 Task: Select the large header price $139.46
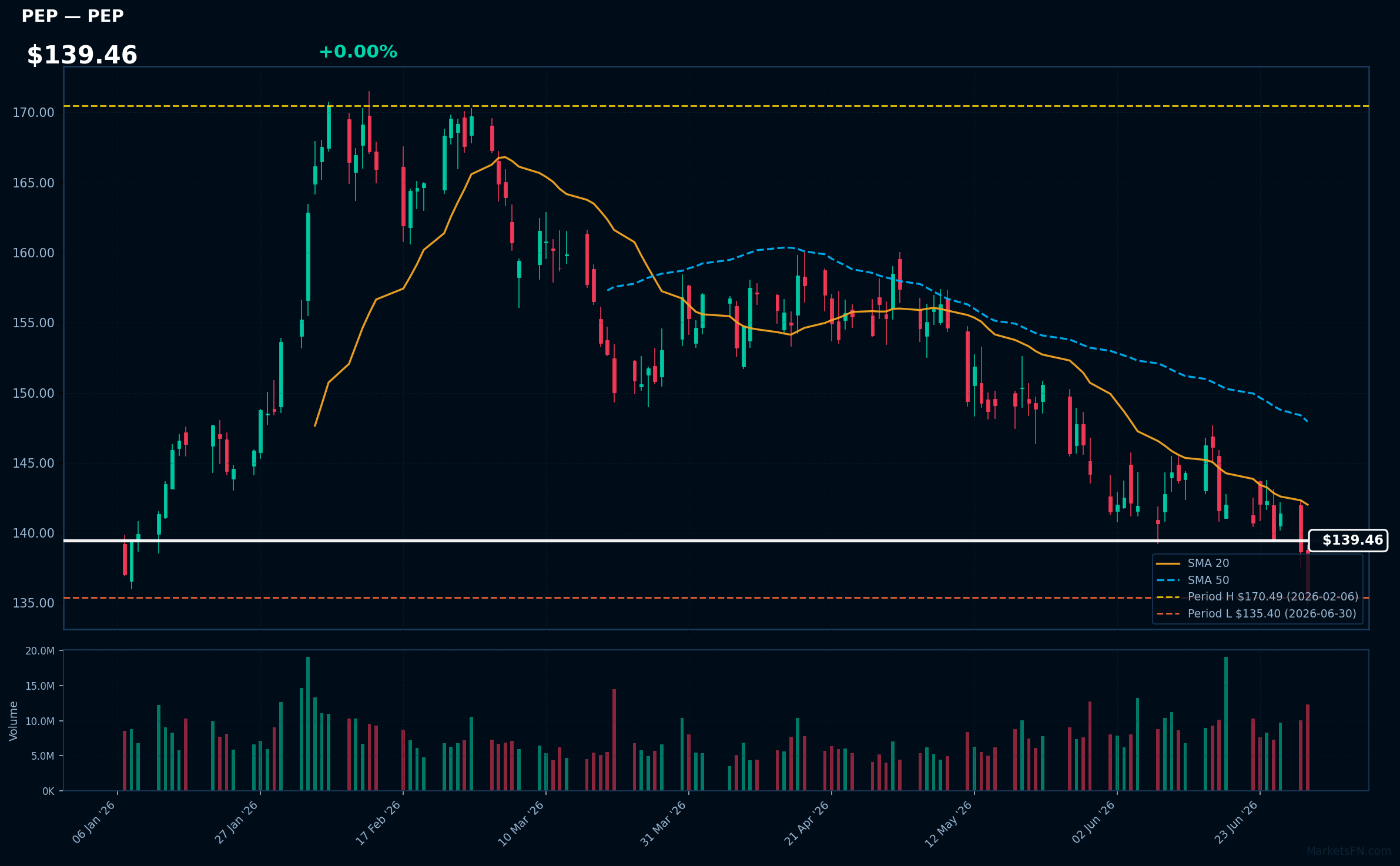coord(82,55)
